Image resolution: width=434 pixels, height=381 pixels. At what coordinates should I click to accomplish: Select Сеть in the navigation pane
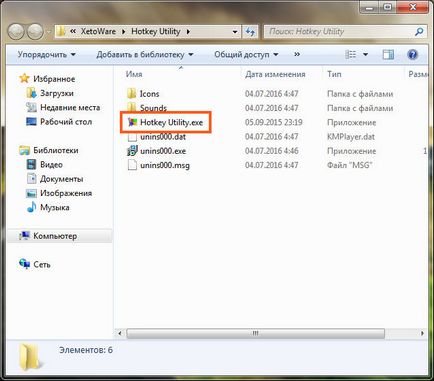coord(42,264)
